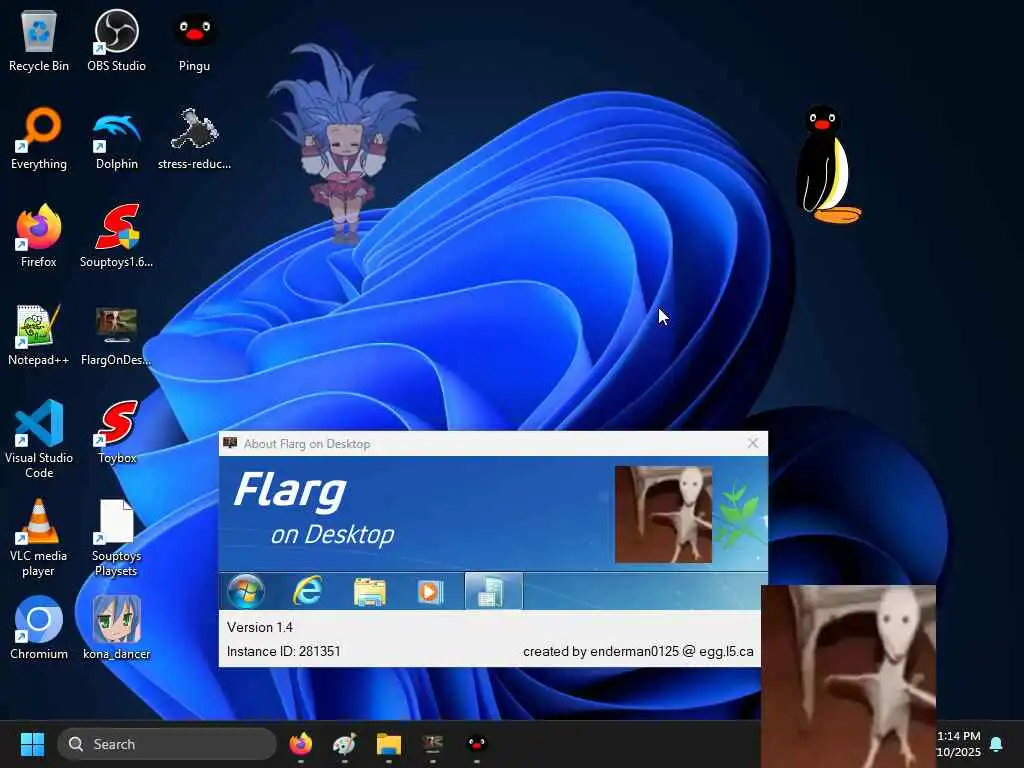Screen dimensions: 1024x768
Task: Launch Chromium from the desktop
Action: (x=39, y=628)
